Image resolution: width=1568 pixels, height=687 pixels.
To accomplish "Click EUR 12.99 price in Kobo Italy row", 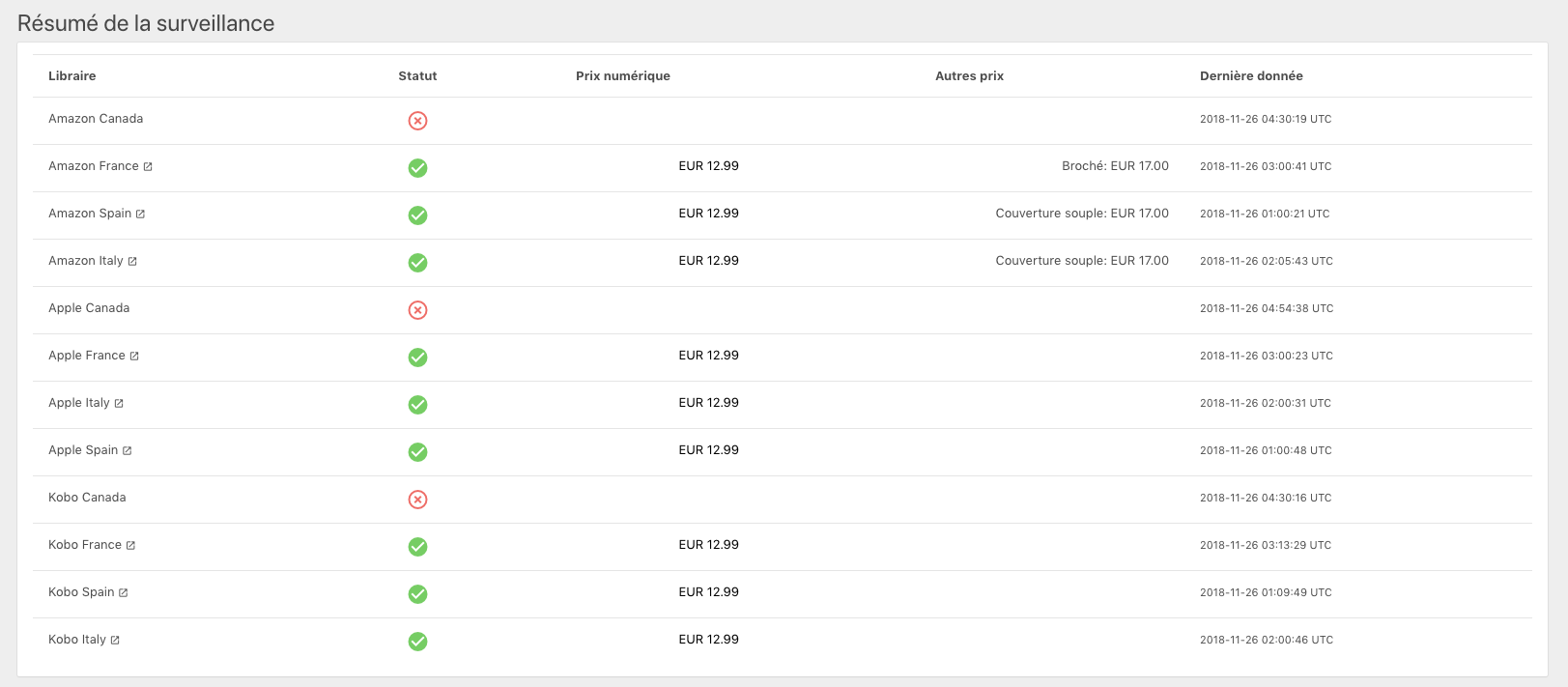I will [708, 640].
